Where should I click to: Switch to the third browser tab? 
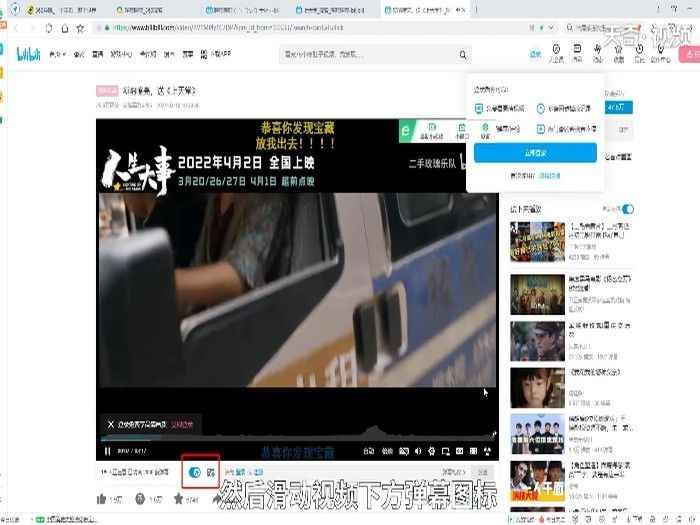[x=242, y=9]
